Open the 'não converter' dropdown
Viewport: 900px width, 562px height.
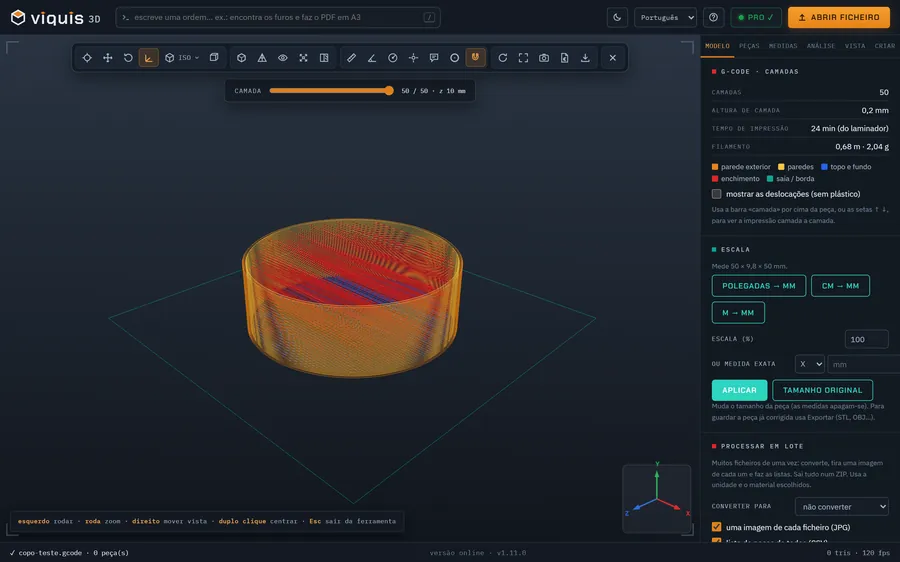coord(842,506)
